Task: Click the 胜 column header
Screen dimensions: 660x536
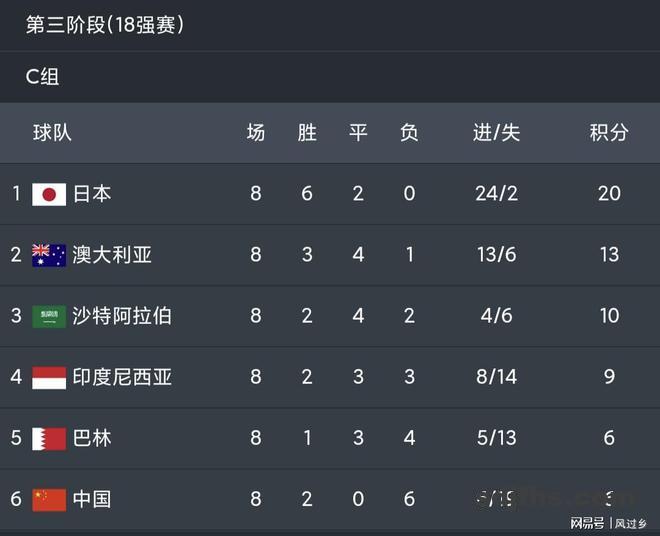Action: (307, 132)
